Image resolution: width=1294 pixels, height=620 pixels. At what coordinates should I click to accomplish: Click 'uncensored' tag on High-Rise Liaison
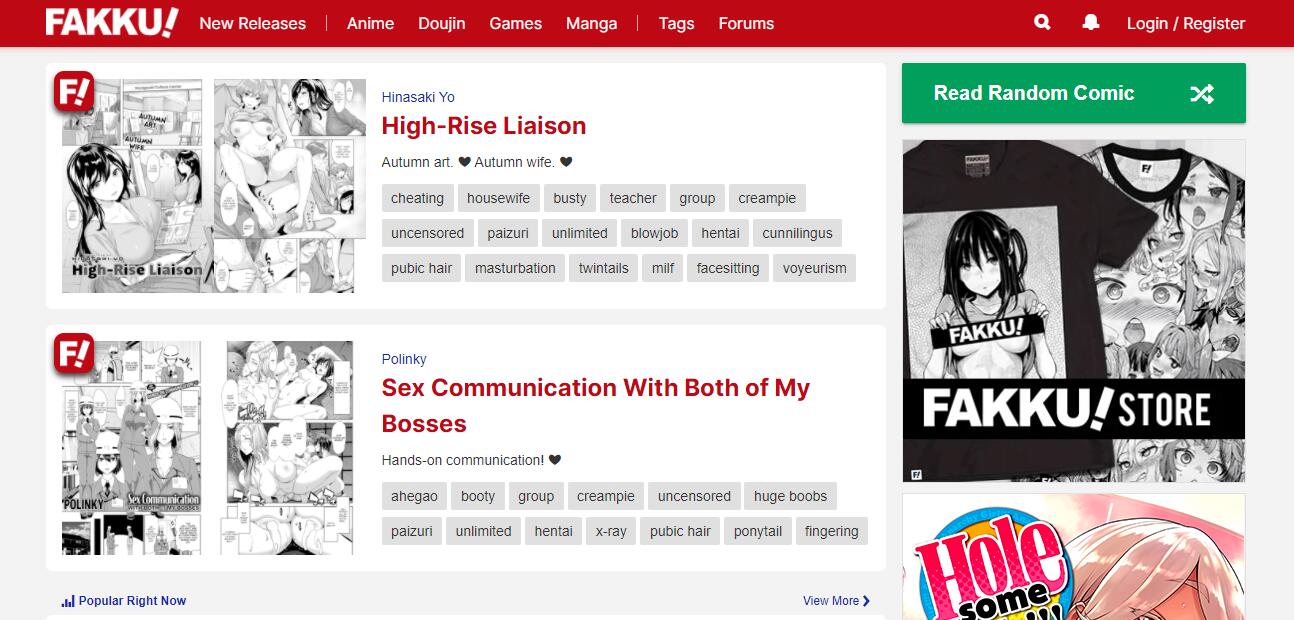click(427, 233)
